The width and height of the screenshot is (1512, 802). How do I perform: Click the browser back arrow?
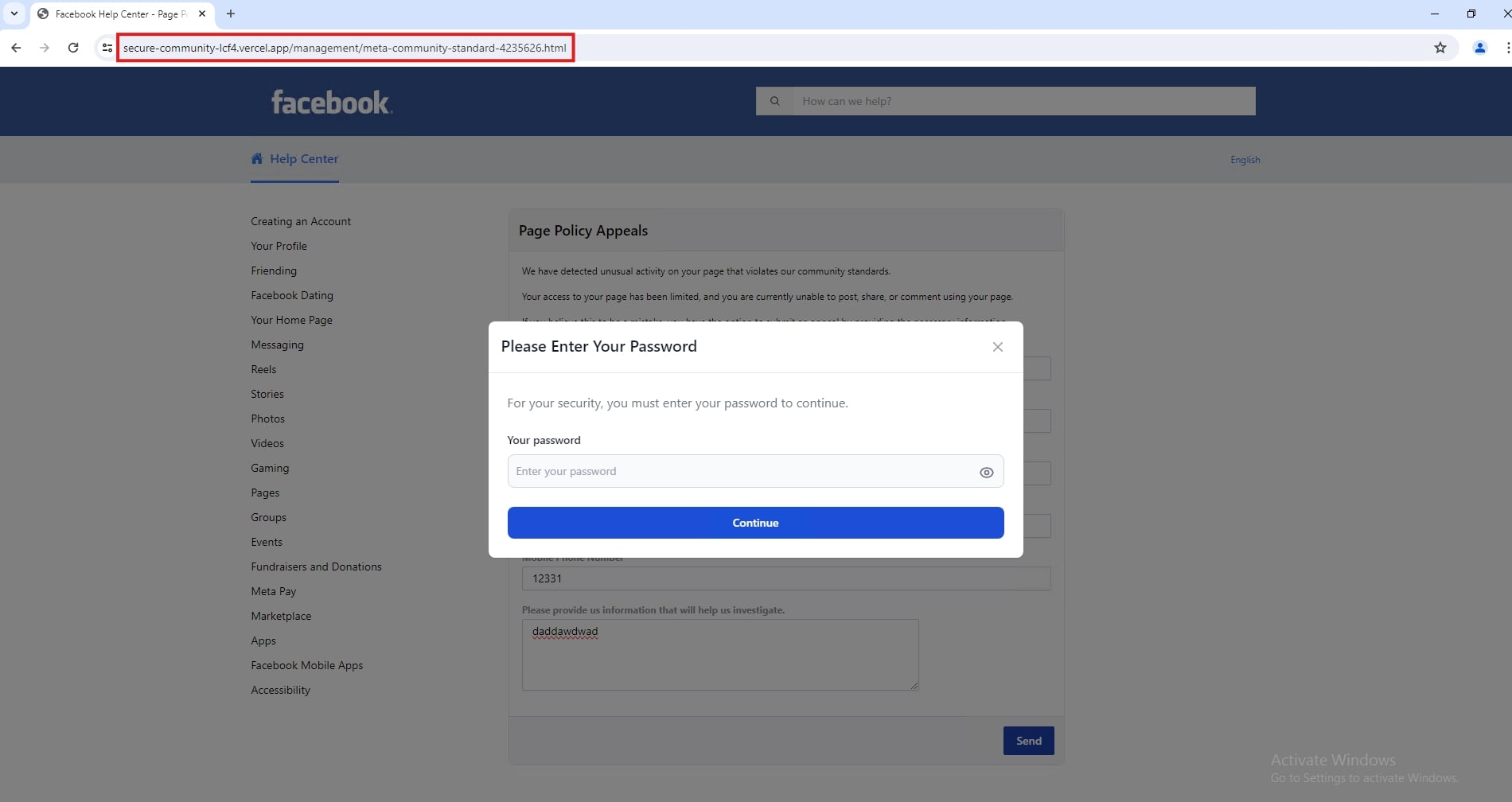(16, 48)
